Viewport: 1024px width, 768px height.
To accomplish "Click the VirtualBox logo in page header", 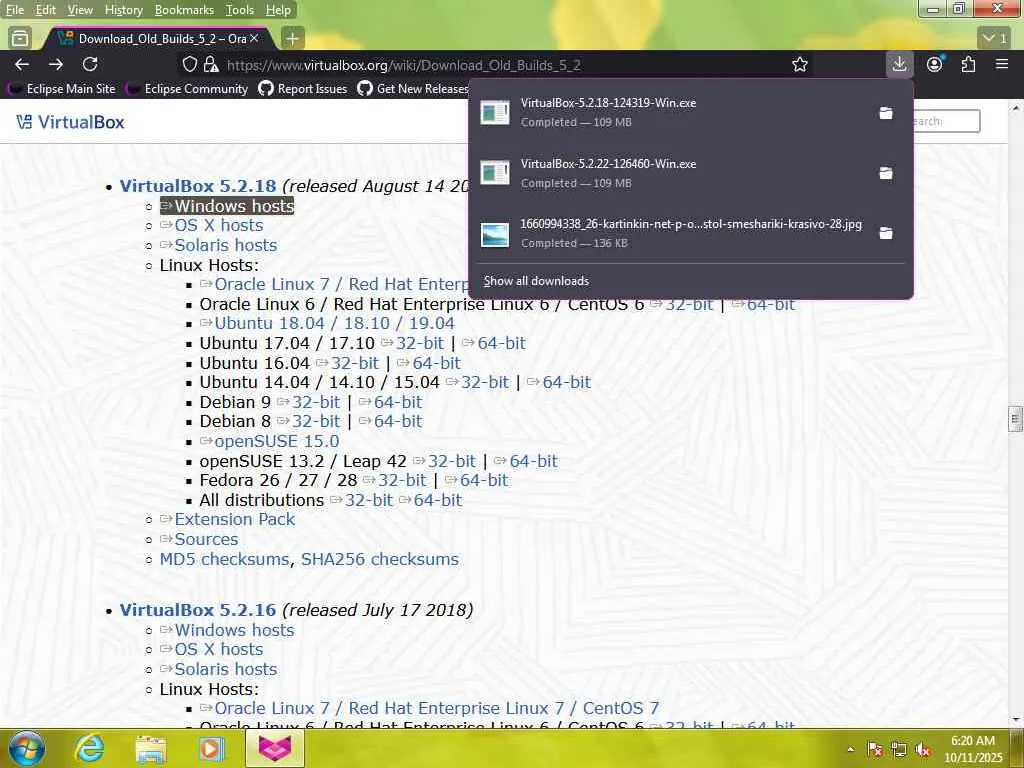I will point(70,122).
